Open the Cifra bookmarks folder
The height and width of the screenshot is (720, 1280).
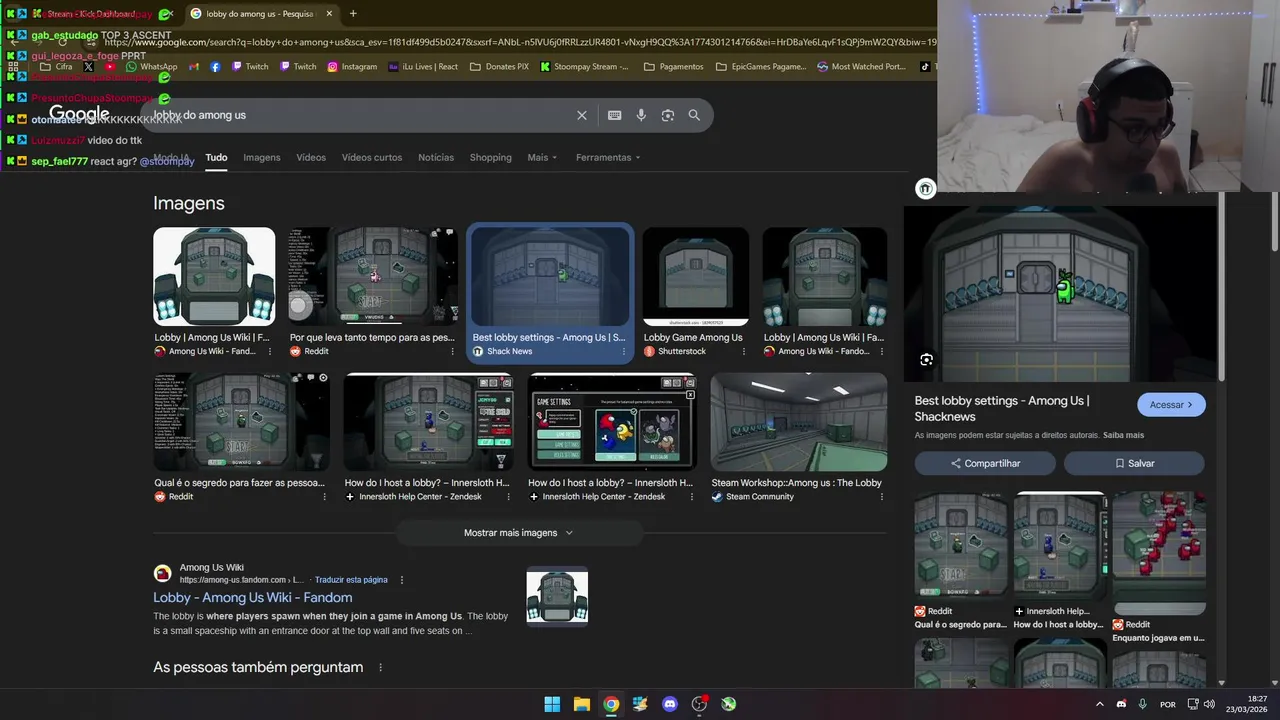(56, 67)
